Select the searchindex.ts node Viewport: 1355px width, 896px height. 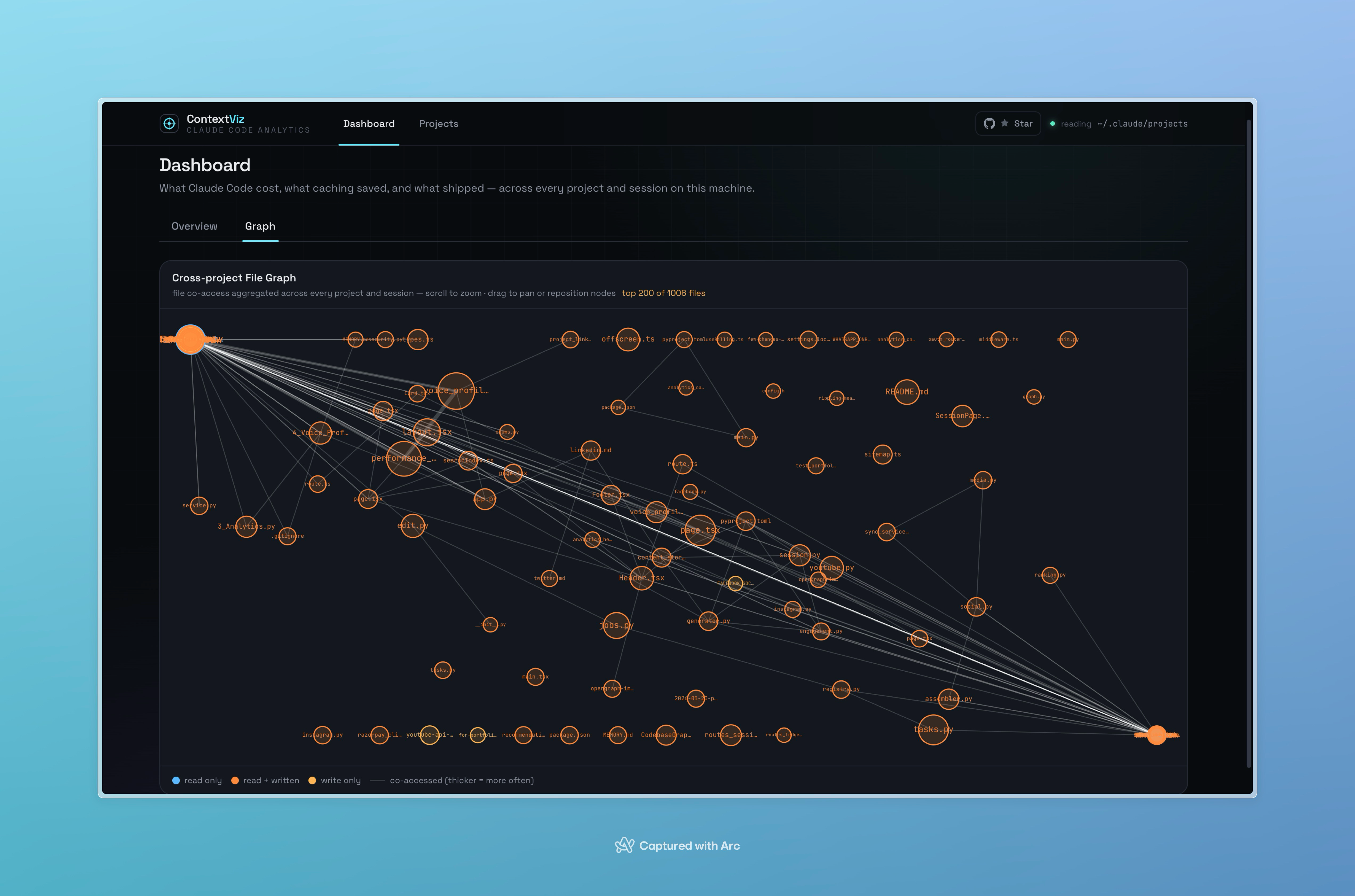(468, 461)
